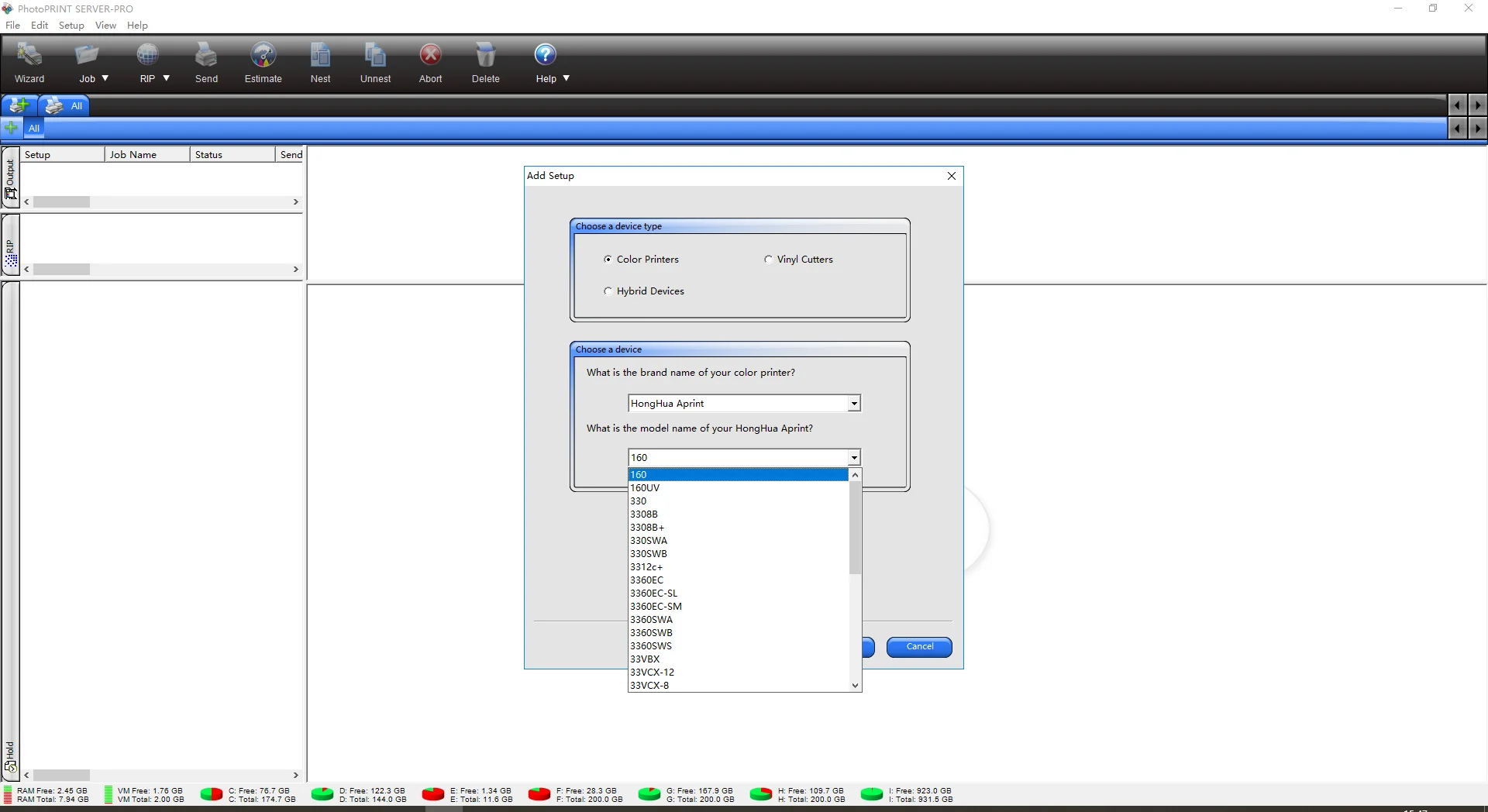The image size is (1488, 812).
Task: Open the Setup menu
Action: pos(71,25)
